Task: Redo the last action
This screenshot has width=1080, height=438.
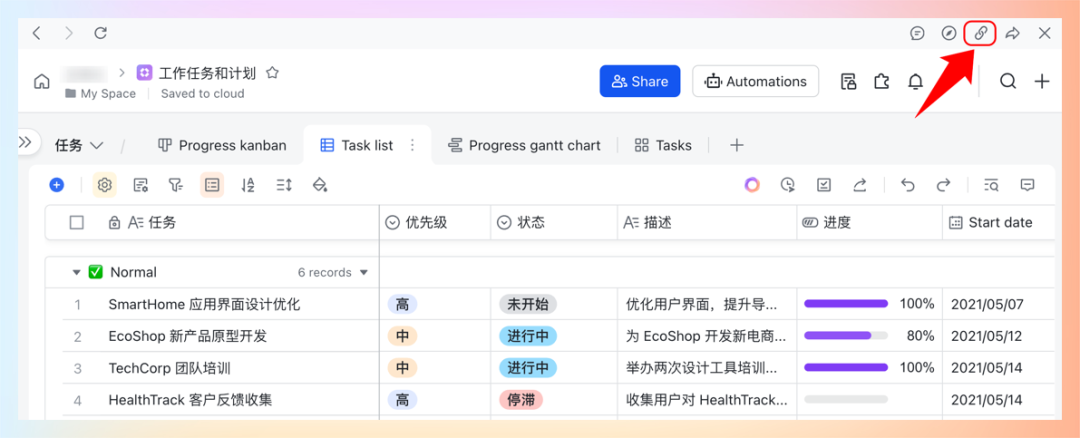Action: coord(943,185)
